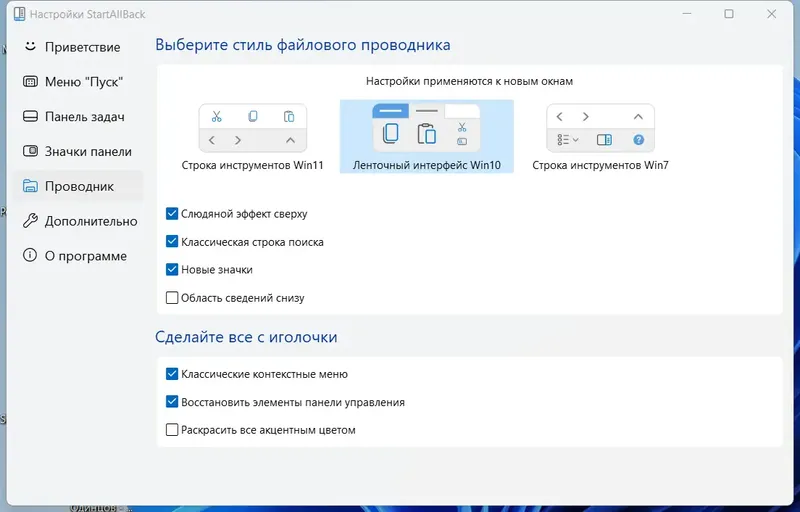The height and width of the screenshot is (512, 800).
Task: Maximize the StartAllBack settings window
Action: 729,14
